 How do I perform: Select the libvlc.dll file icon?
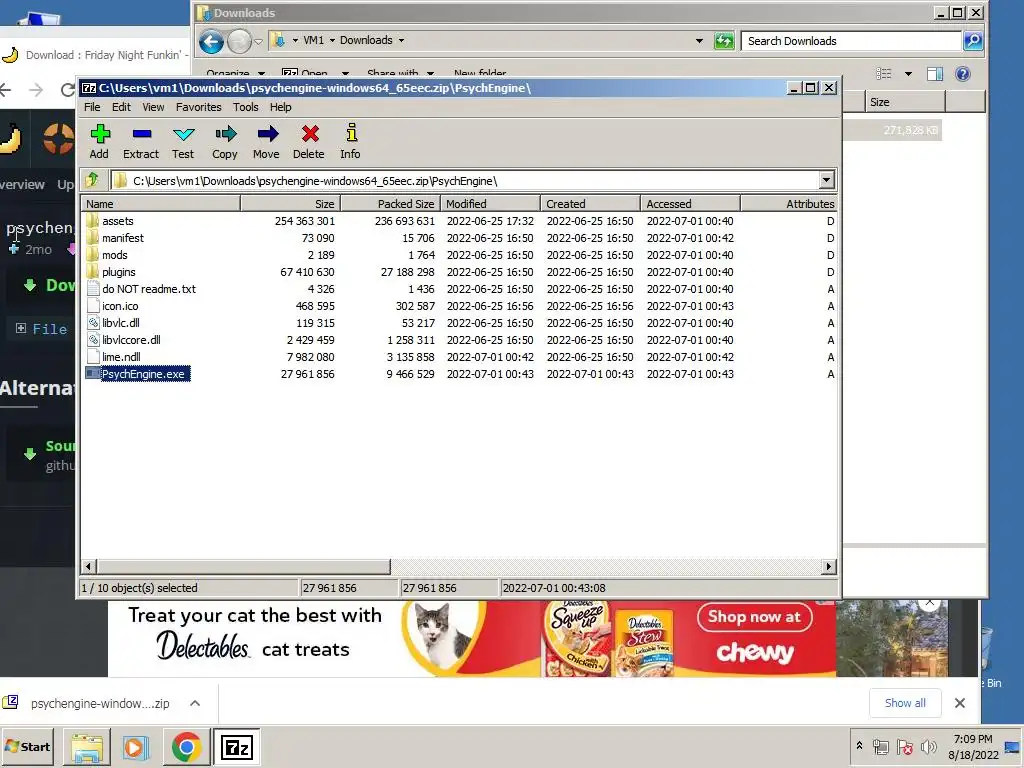point(93,323)
